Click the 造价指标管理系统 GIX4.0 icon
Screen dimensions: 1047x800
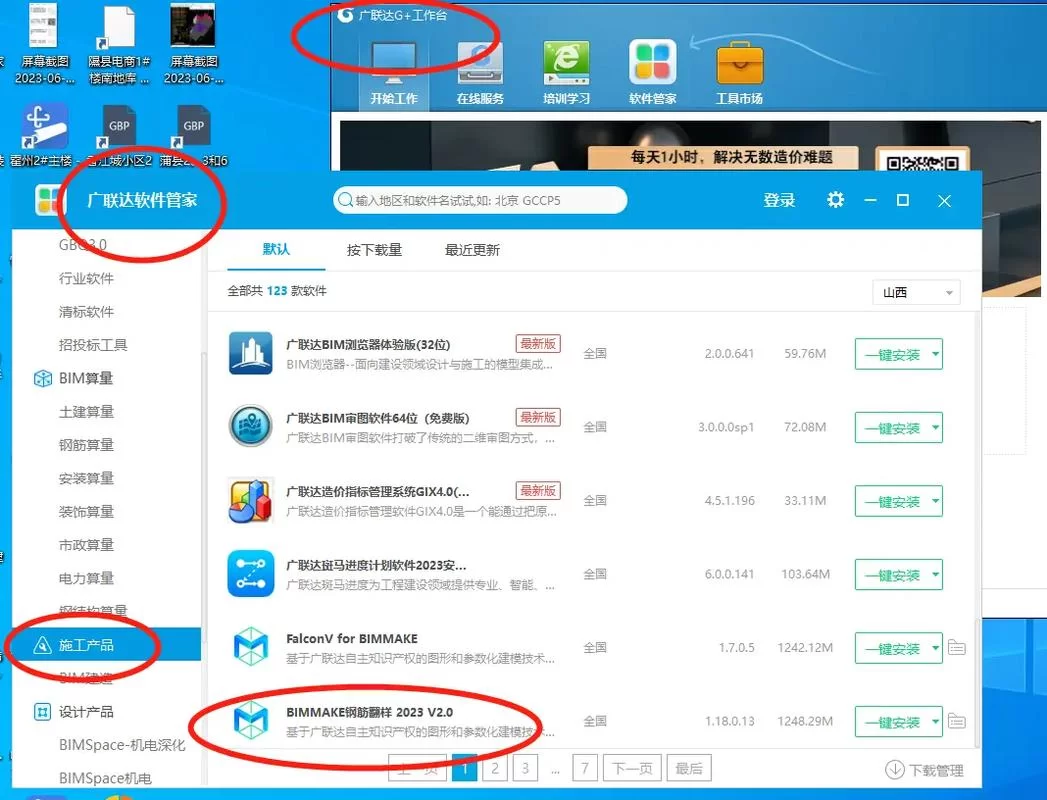coord(250,500)
